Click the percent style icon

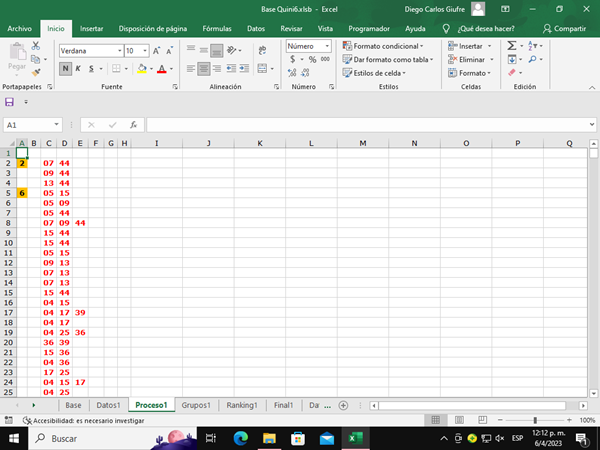pyautogui.click(x=311, y=60)
